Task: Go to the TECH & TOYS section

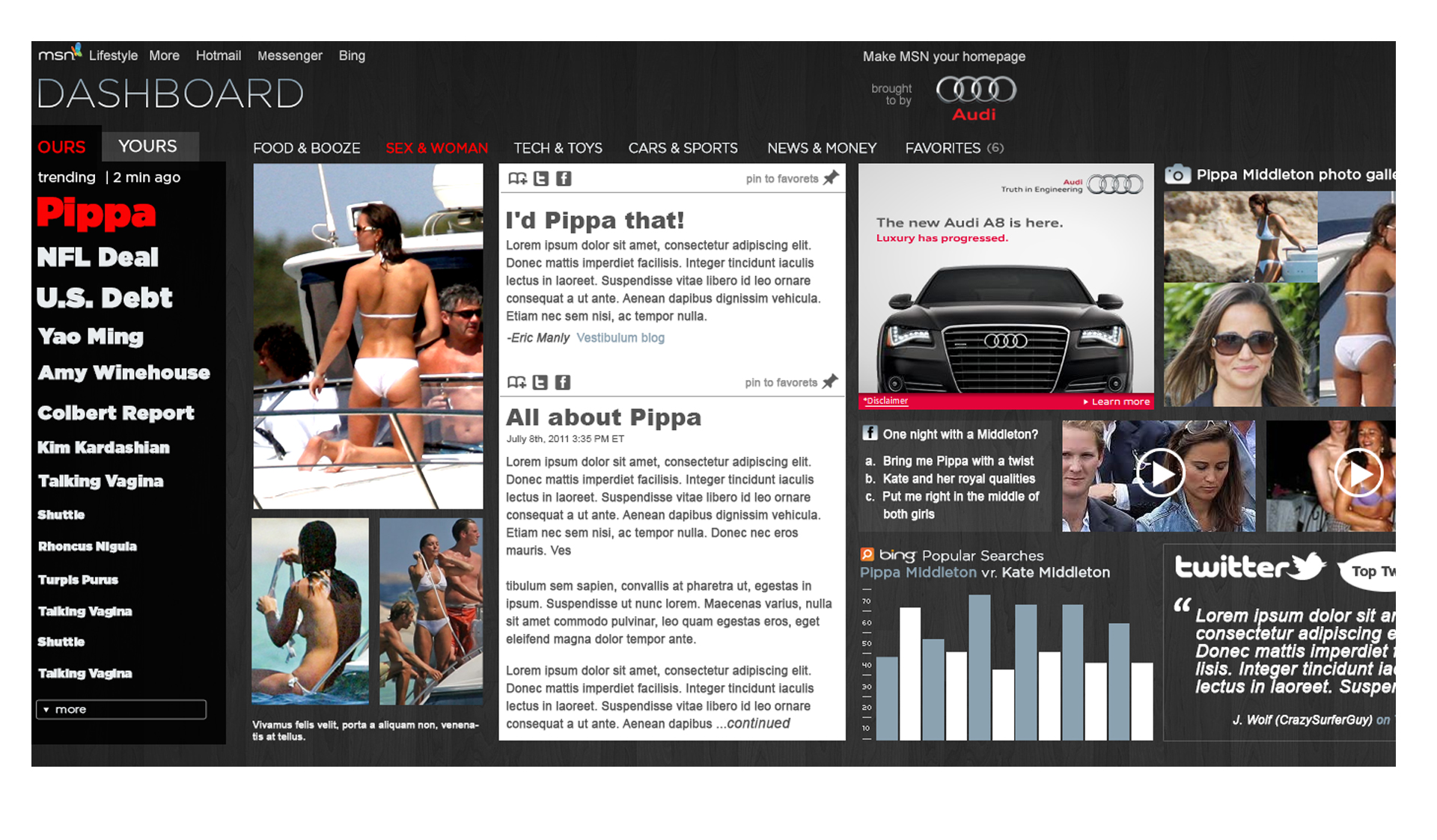Action: tap(558, 148)
